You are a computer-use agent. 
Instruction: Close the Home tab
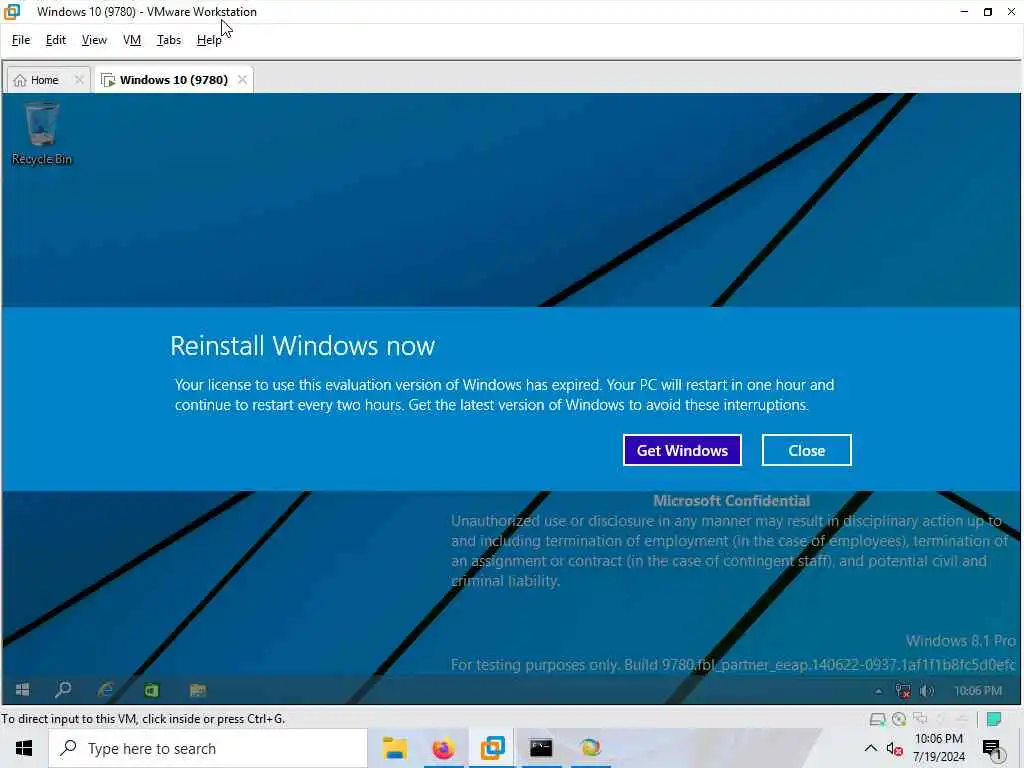click(79, 80)
